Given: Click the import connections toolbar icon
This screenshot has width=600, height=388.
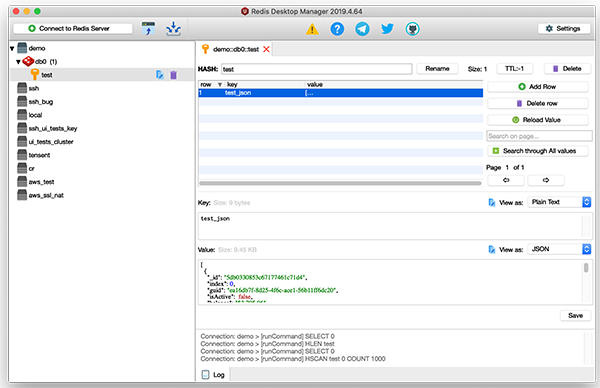Looking at the screenshot, I should pos(148,28).
